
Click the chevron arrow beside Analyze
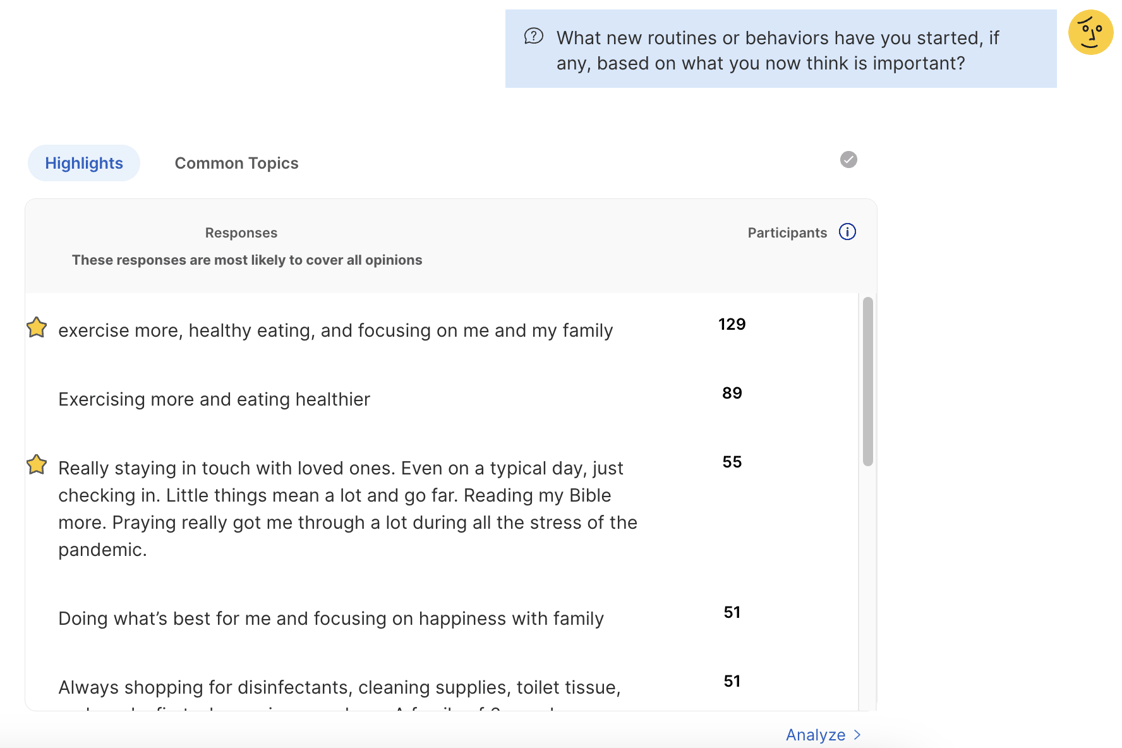[x=857, y=735]
